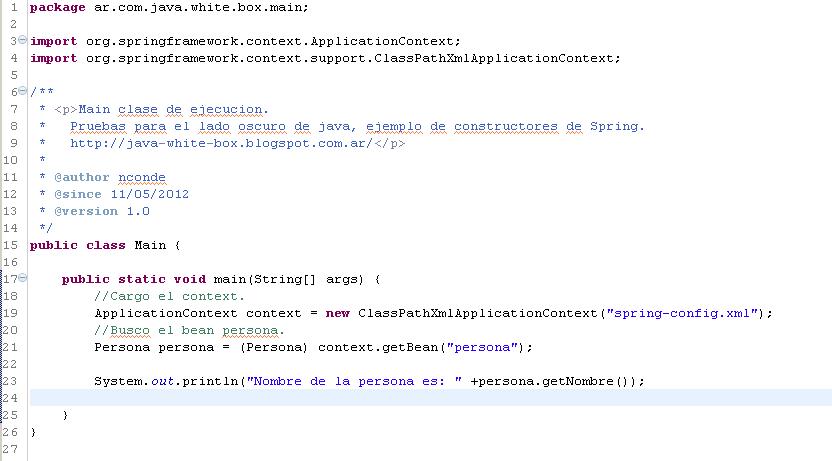Click the @version 1.0 tag

102,211
